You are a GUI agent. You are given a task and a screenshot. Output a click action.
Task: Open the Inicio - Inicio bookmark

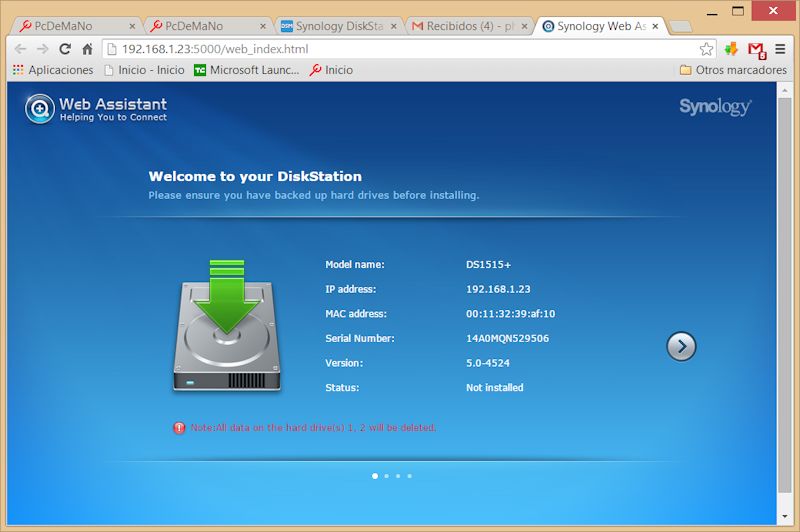(144, 70)
